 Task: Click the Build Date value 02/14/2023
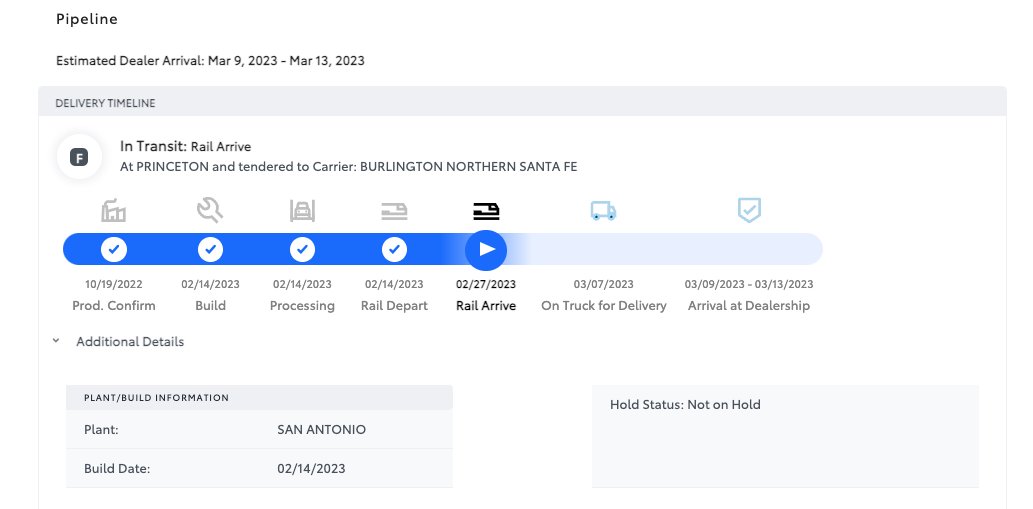tap(311, 469)
